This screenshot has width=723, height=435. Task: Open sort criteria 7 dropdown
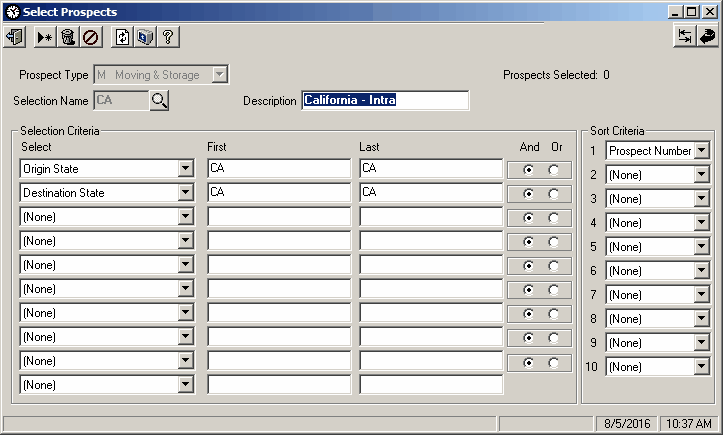point(701,294)
